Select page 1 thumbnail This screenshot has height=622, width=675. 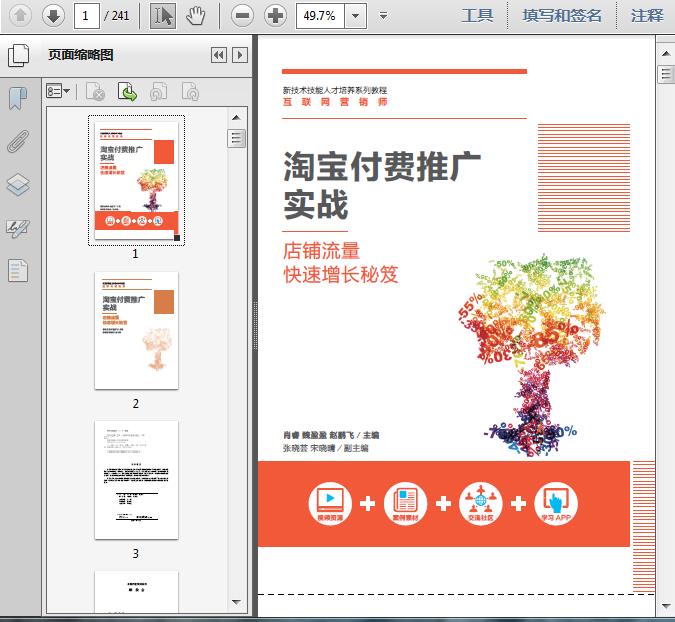pos(136,180)
